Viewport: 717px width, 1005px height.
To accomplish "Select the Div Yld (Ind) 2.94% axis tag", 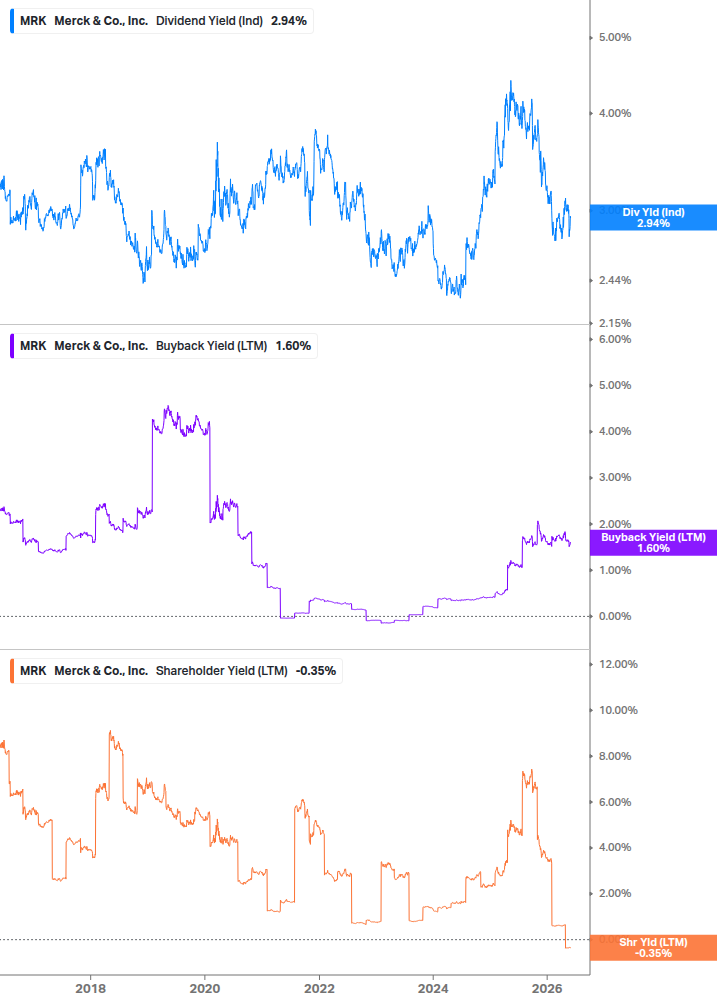I will (653, 218).
